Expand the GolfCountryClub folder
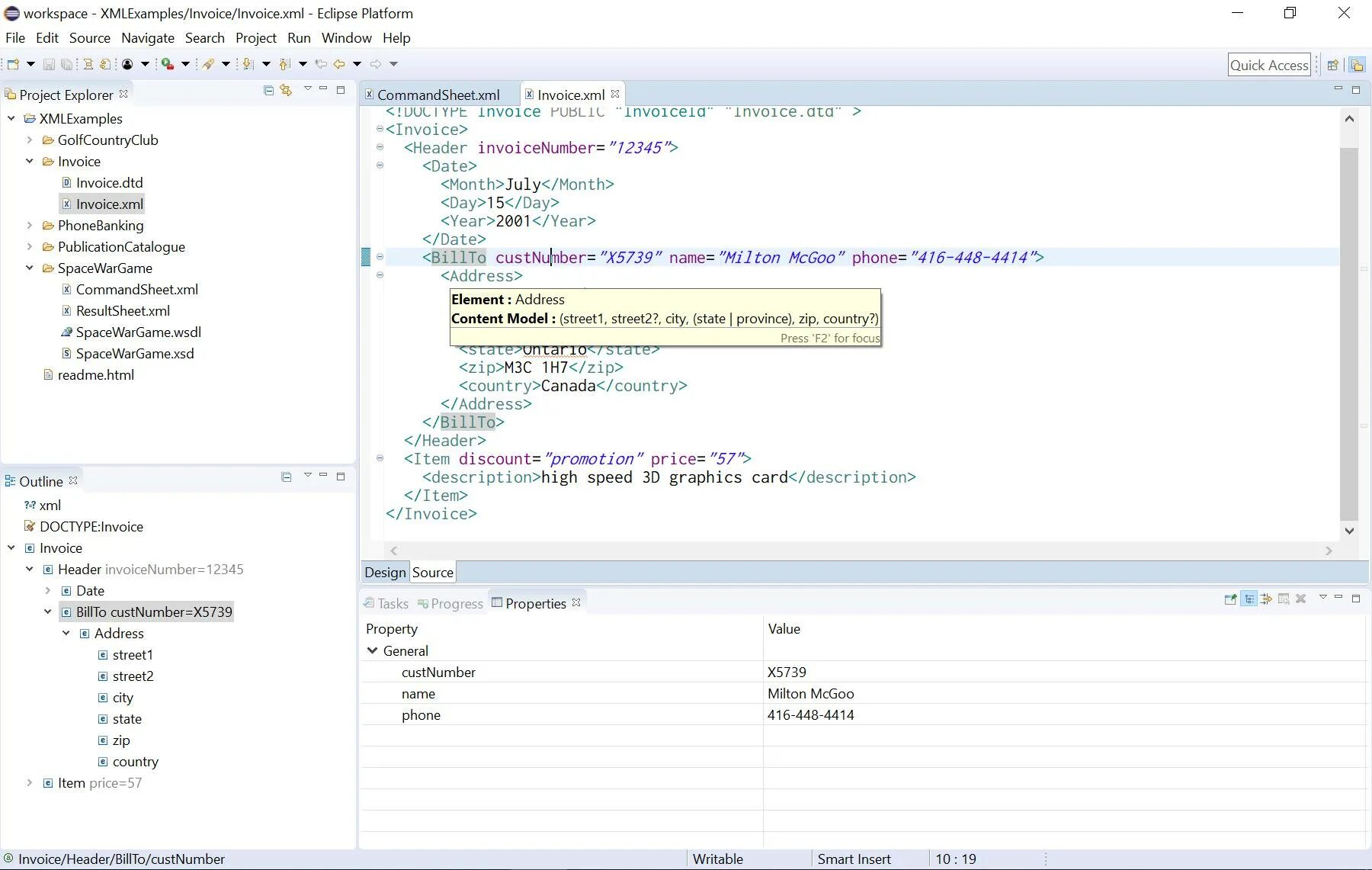The height and width of the screenshot is (870, 1372). click(x=30, y=140)
